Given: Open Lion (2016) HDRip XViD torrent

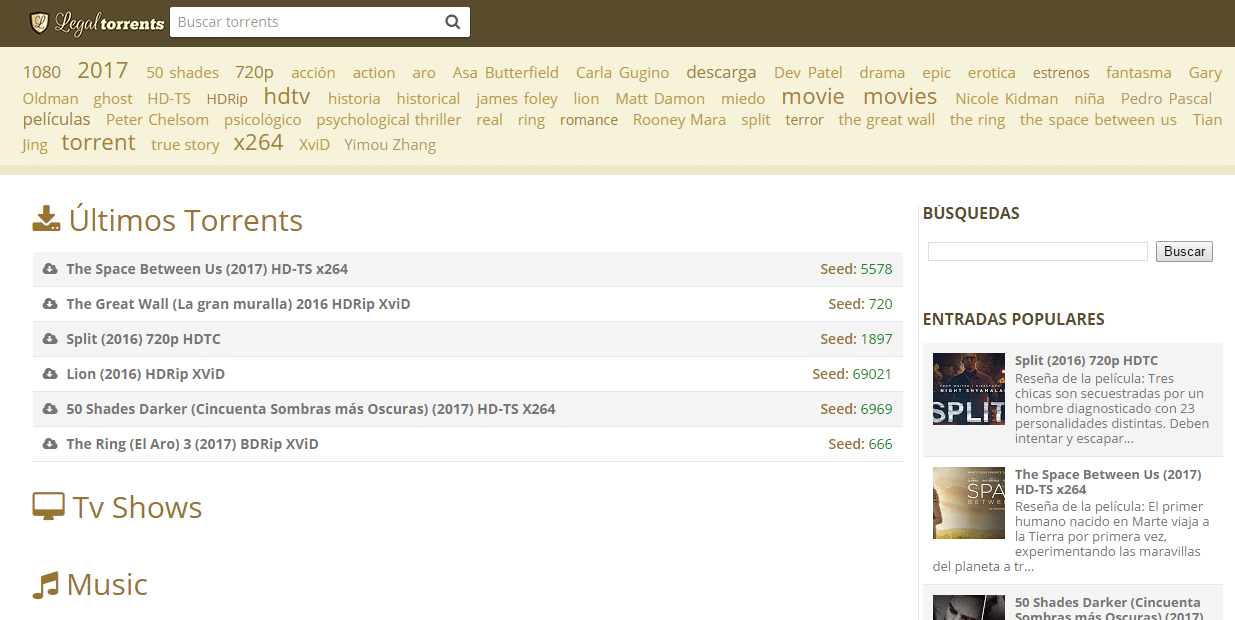Looking at the screenshot, I should [x=145, y=374].
